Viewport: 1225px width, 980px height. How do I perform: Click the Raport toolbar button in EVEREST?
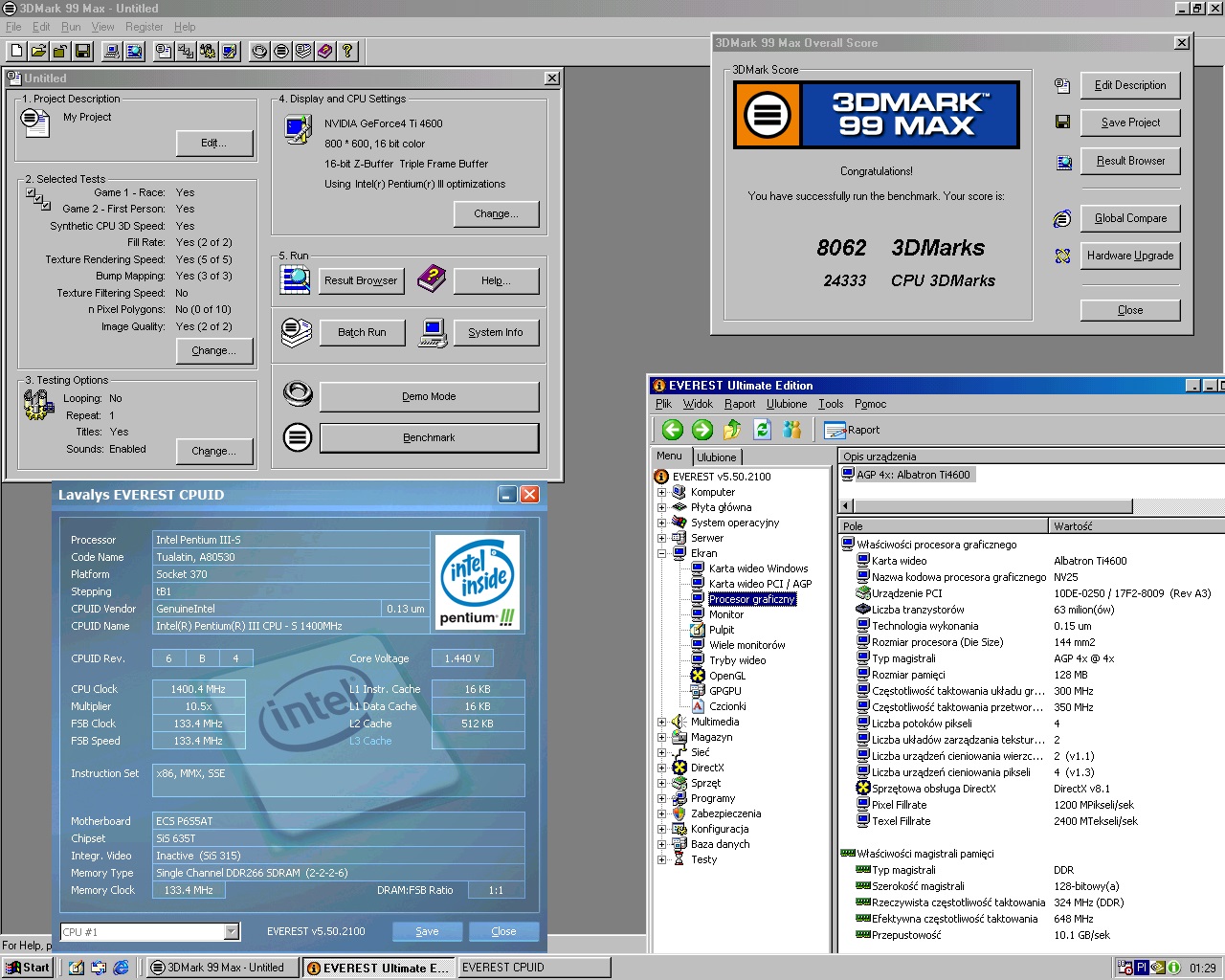[x=852, y=431]
